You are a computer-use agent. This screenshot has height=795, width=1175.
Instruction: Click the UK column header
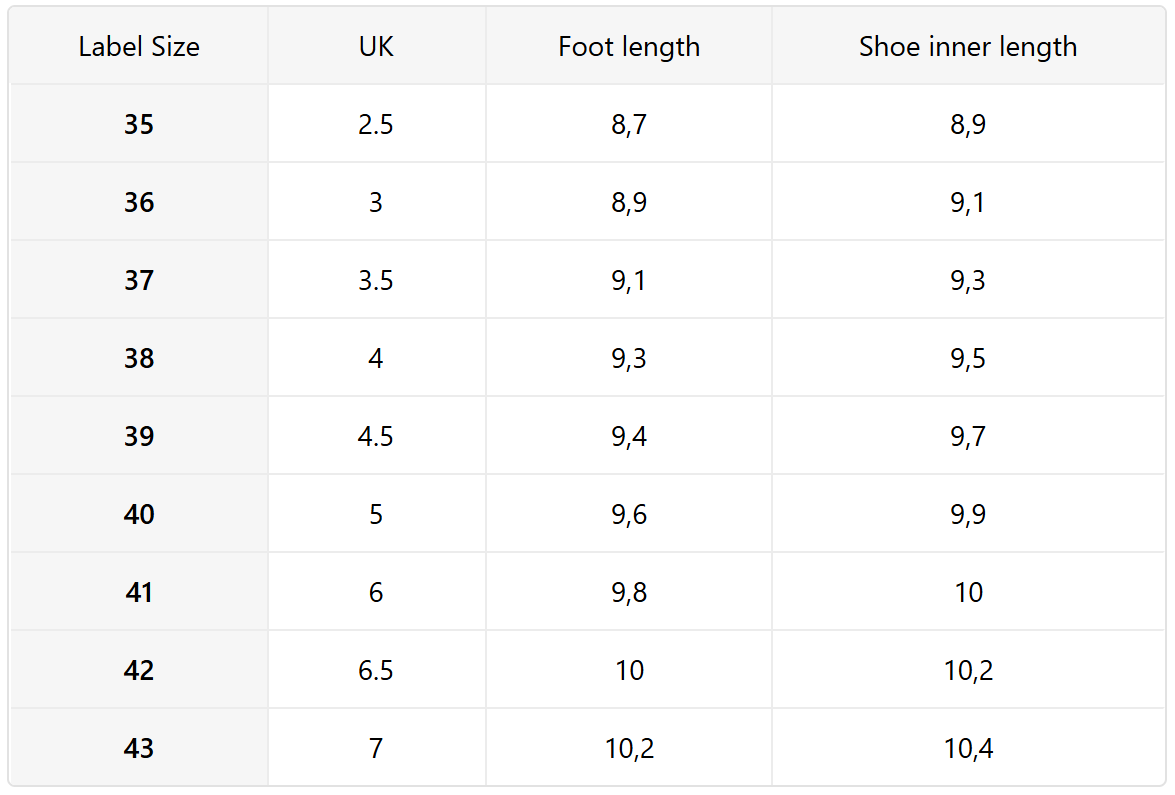point(376,47)
